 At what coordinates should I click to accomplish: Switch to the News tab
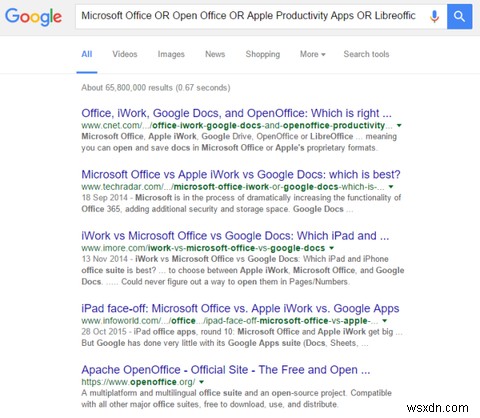pyautogui.click(x=215, y=54)
